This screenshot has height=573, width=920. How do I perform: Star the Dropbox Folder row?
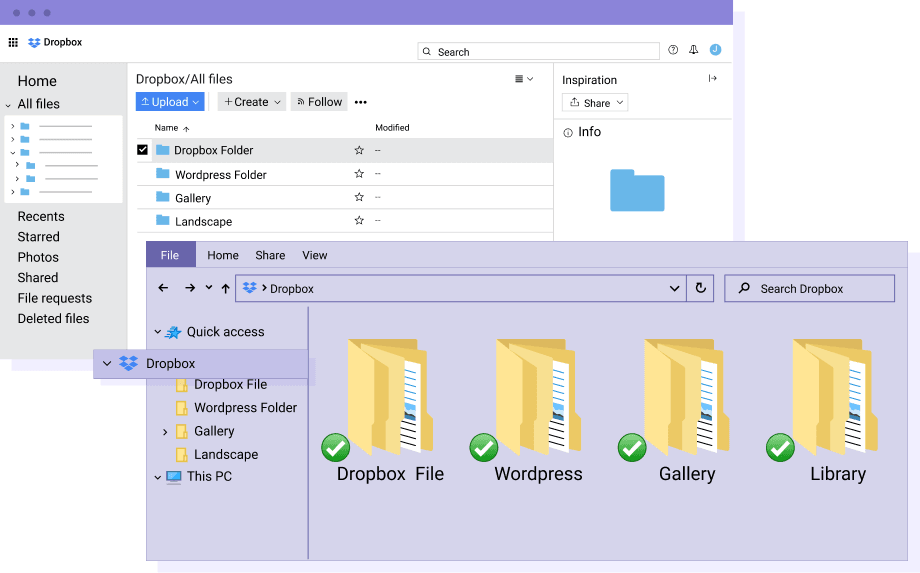[x=359, y=150]
